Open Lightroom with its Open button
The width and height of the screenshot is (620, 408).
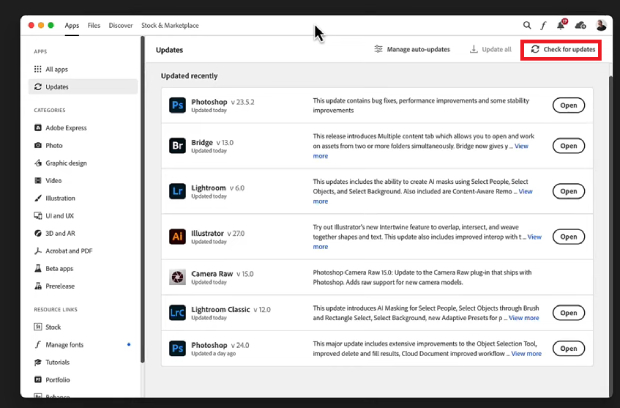coord(568,191)
